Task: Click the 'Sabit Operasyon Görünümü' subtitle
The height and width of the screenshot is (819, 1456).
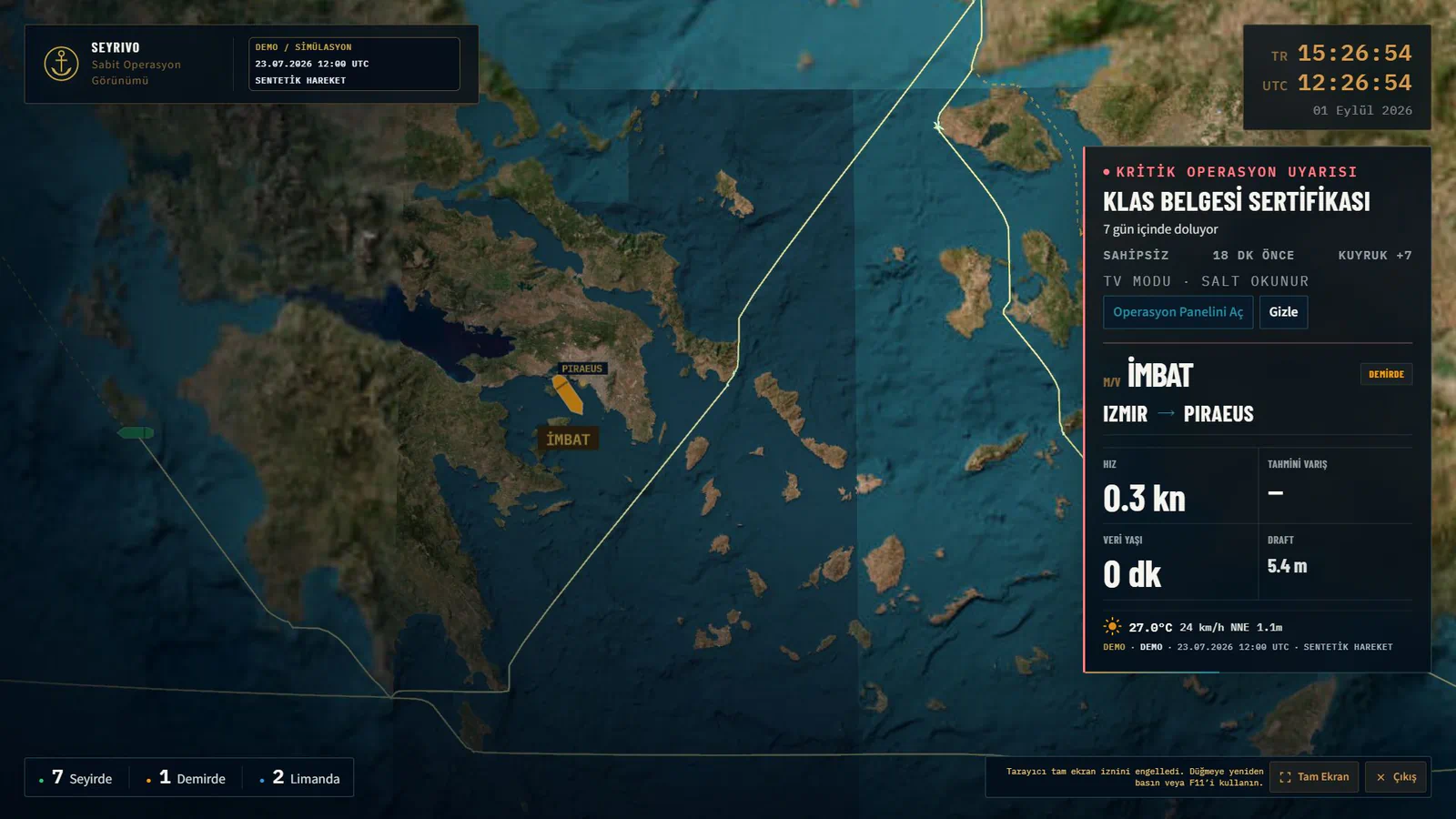Action: pos(136,73)
